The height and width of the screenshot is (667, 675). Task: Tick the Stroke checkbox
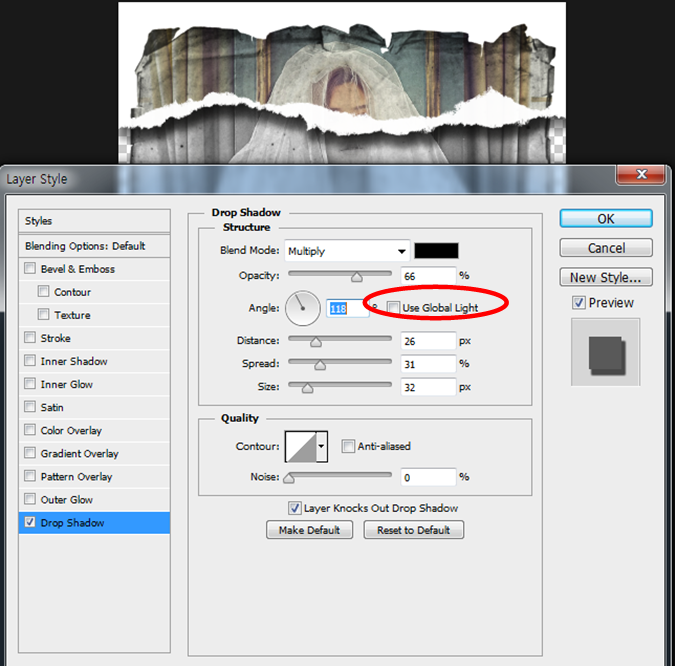pyautogui.click(x=30, y=337)
